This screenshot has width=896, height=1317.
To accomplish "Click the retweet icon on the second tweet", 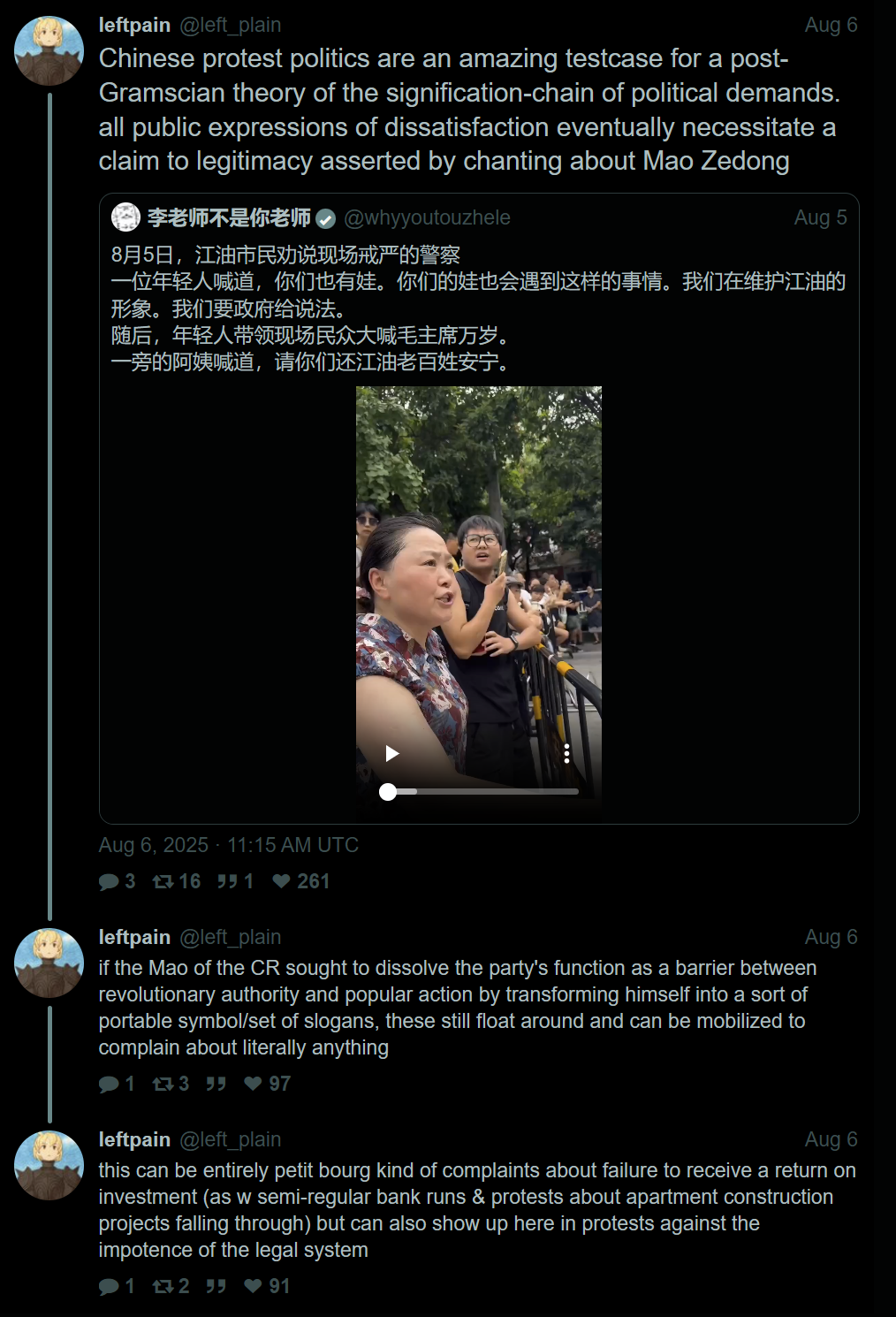I will pos(163,1084).
